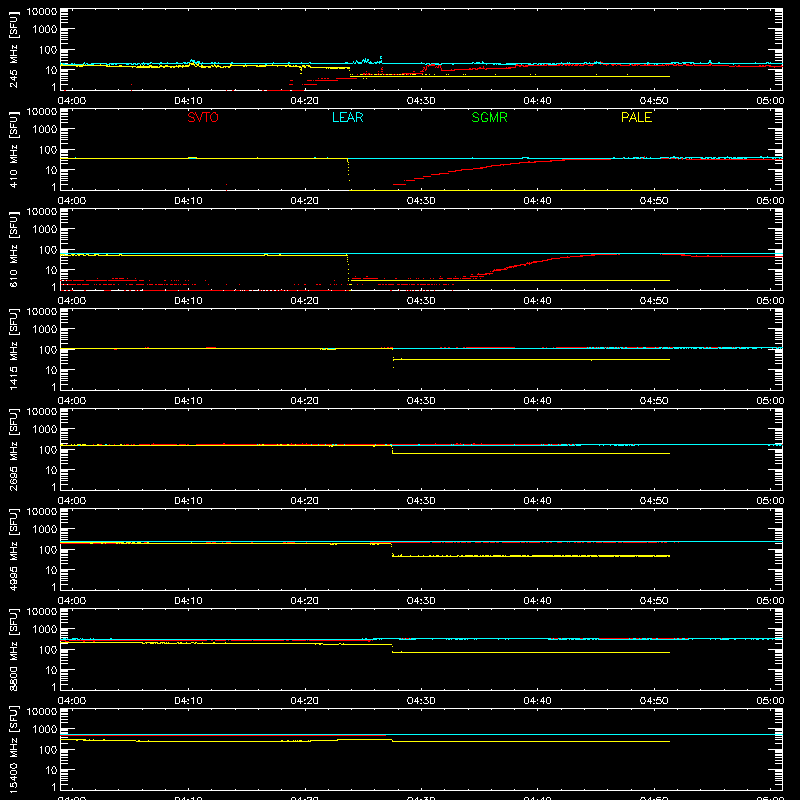Click the 100 y-axis label of 4995 MHz panel
This screenshot has width=800, height=800.
click(x=48, y=550)
